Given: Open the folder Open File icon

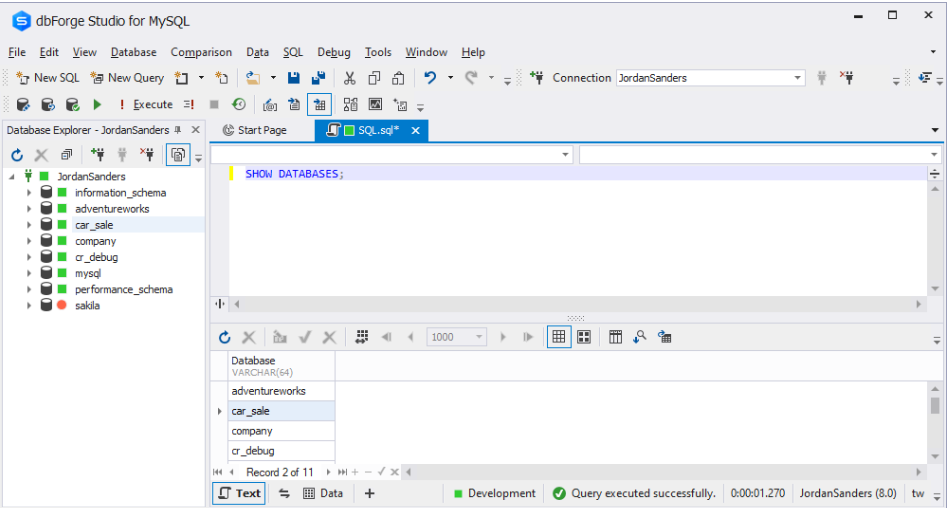Looking at the screenshot, I should pyautogui.click(x=253, y=78).
